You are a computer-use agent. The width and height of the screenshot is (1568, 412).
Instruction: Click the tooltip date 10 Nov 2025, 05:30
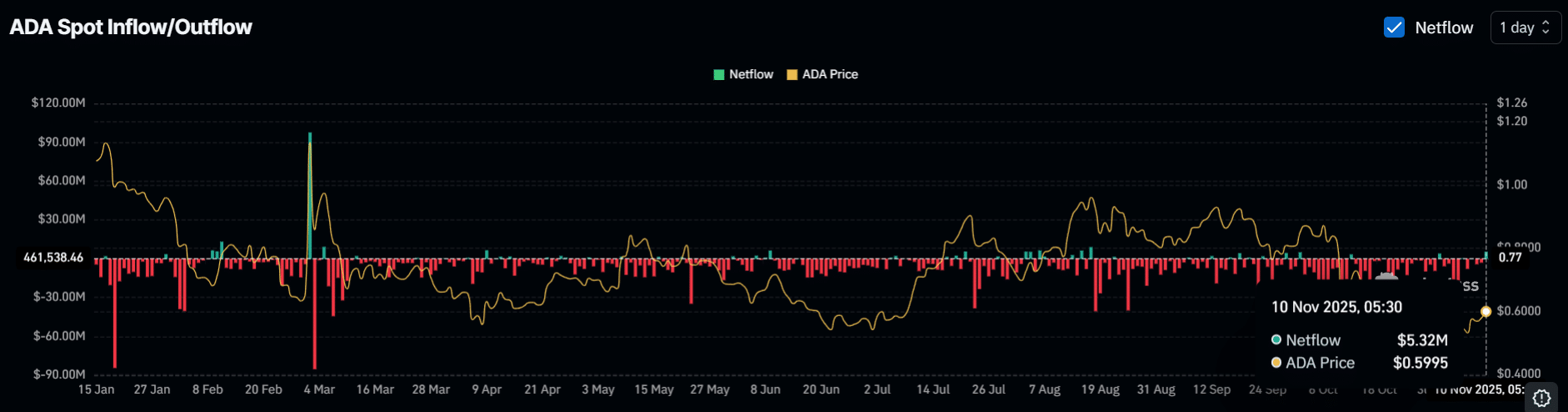pyautogui.click(x=1336, y=307)
